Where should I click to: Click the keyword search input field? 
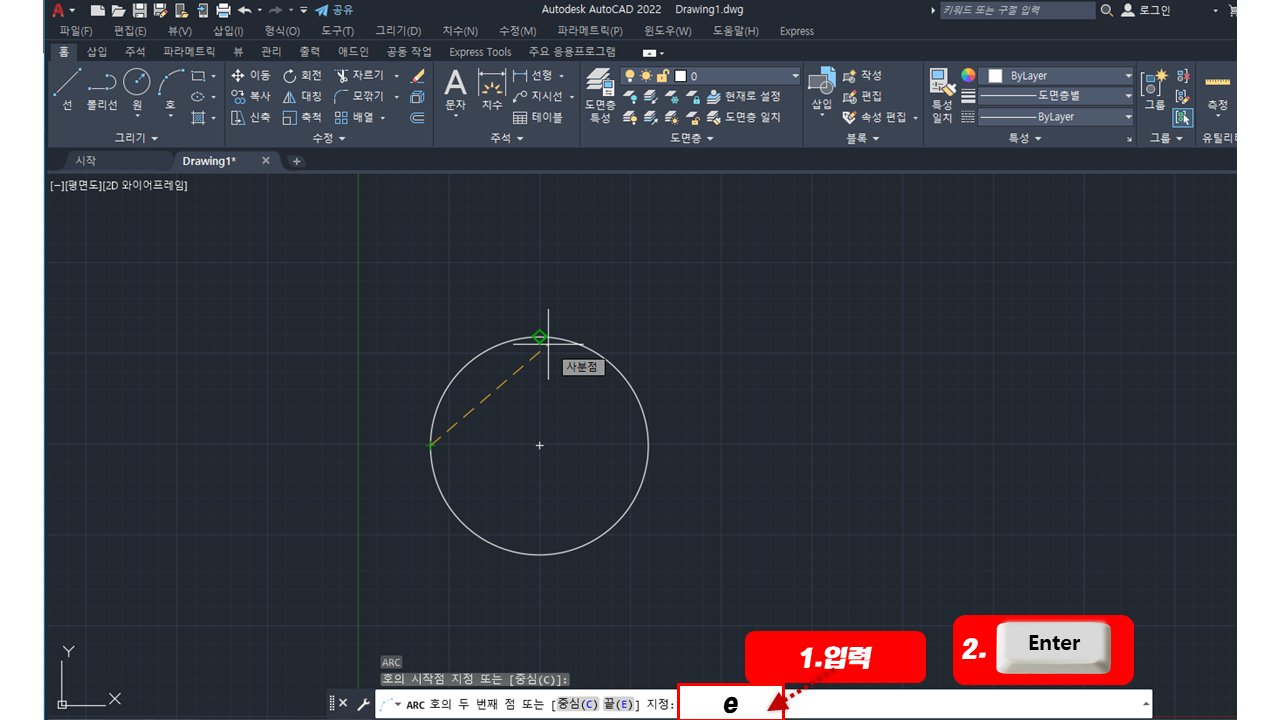pyautogui.click(x=1017, y=10)
